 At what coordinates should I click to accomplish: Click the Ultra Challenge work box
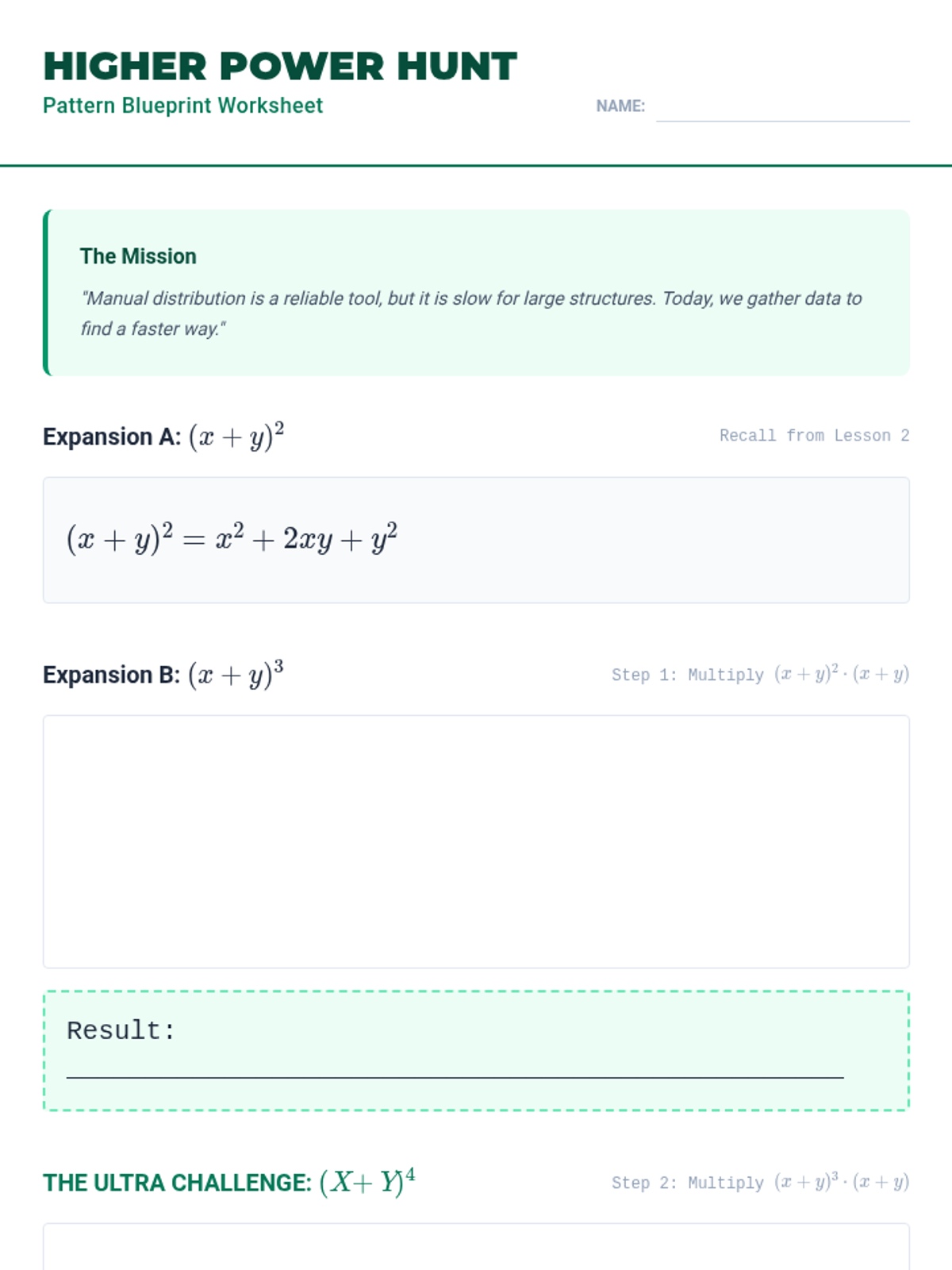[476, 1248]
